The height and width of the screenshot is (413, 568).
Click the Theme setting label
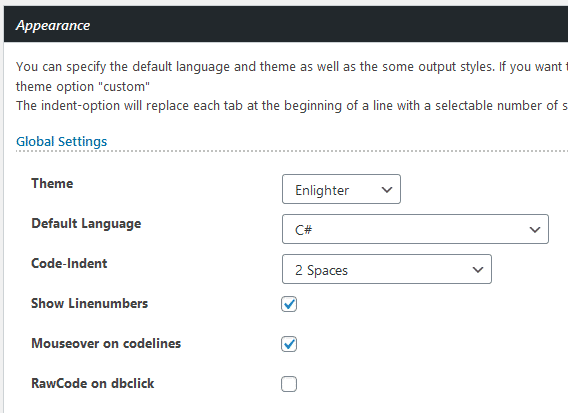click(x=52, y=183)
